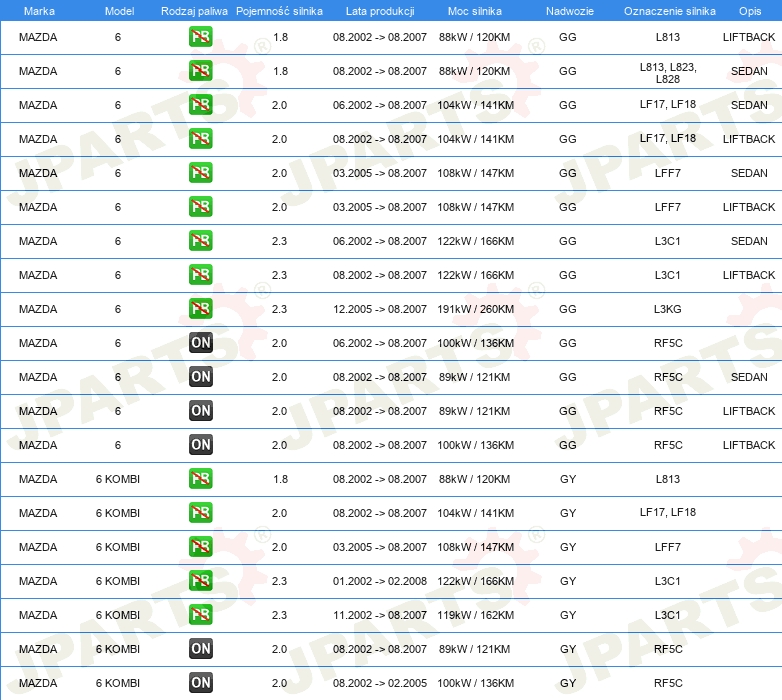The image size is (782, 700).
Task: Click the PB icon for 119kW / 162KM Kombi
Action: point(201,615)
